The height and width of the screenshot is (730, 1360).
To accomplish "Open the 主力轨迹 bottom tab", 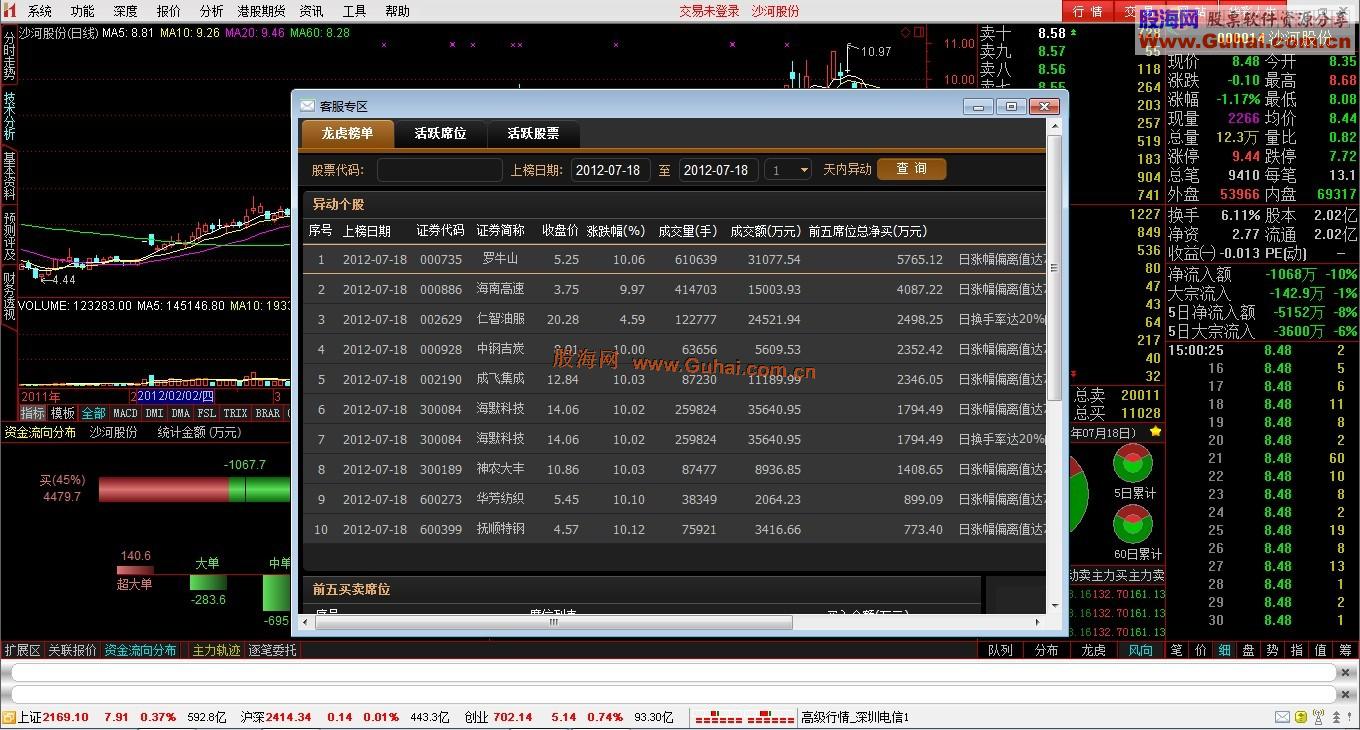I will 216,650.
